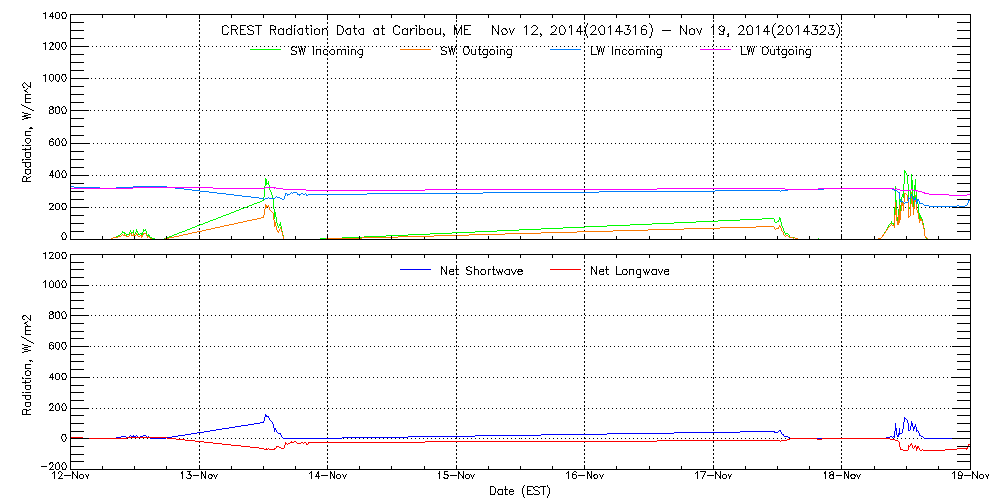Click the 1400 tick on the radiation axis

pyautogui.click(x=53, y=17)
